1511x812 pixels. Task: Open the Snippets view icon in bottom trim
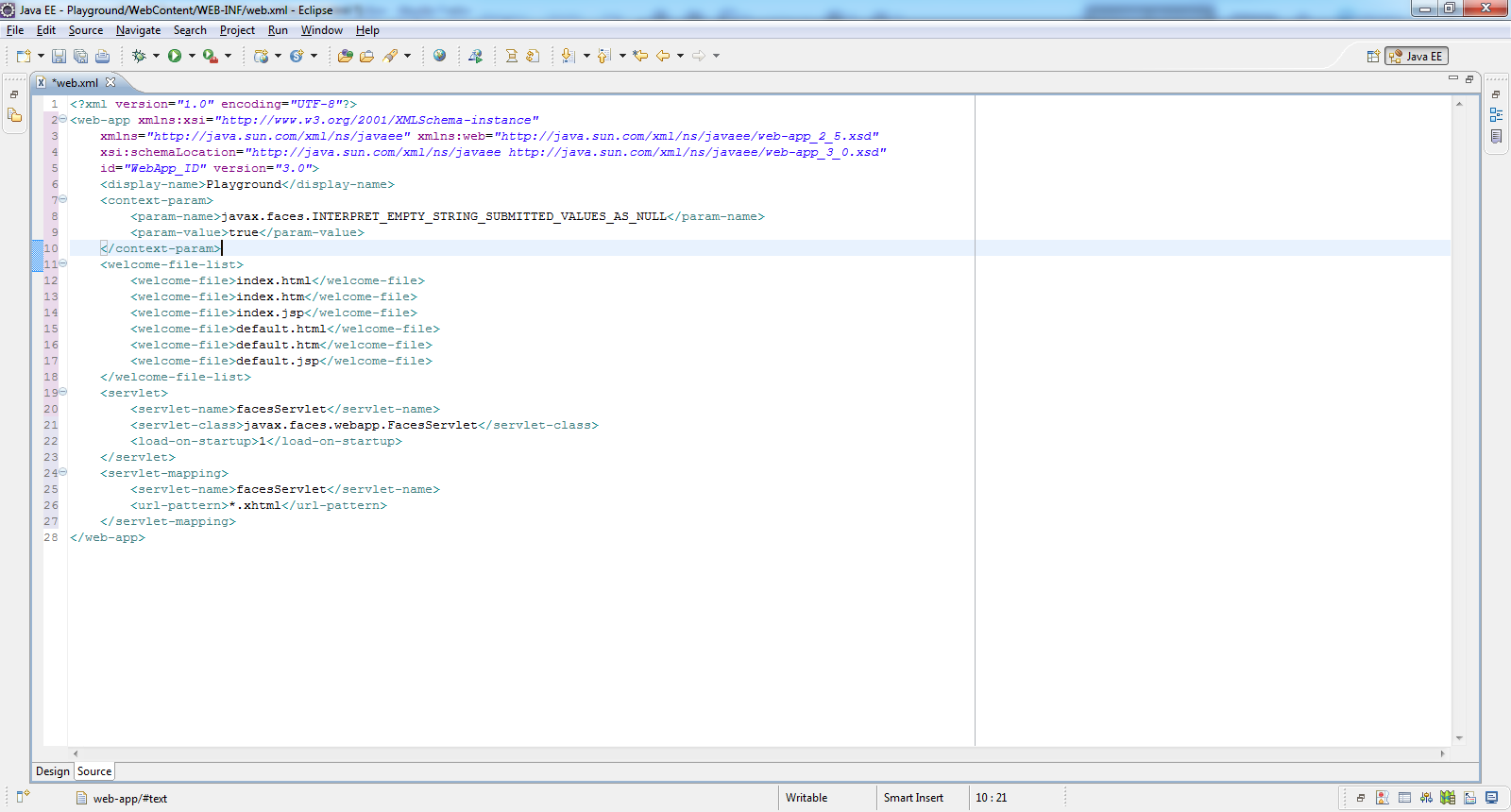pyautogui.click(x=1469, y=798)
